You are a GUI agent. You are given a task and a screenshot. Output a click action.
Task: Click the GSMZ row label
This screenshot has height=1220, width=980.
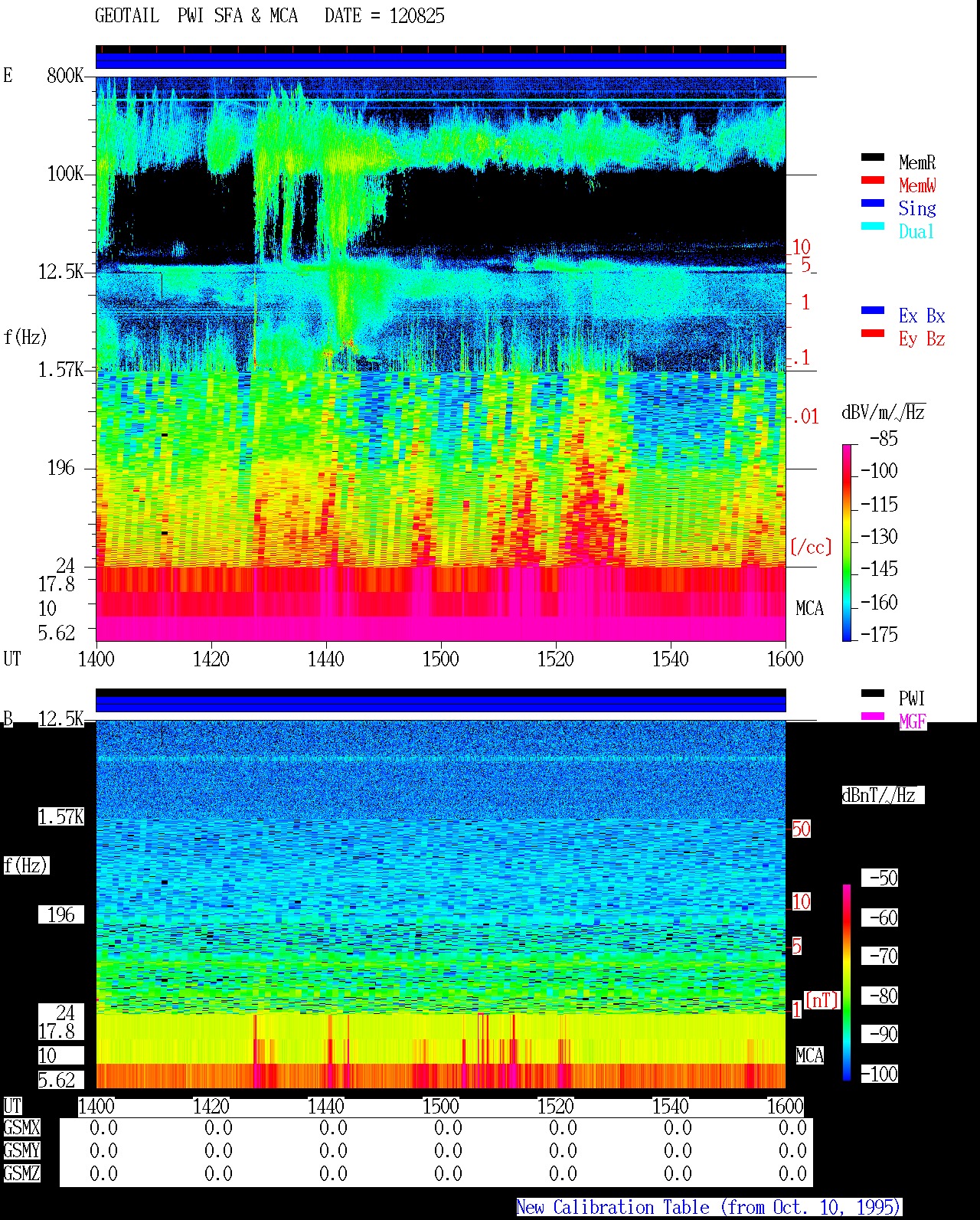21,1174
